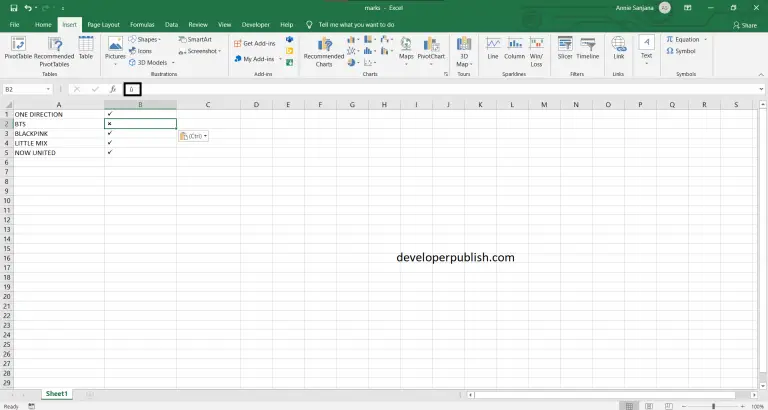
Task: Click the Share button
Action: 742,24
